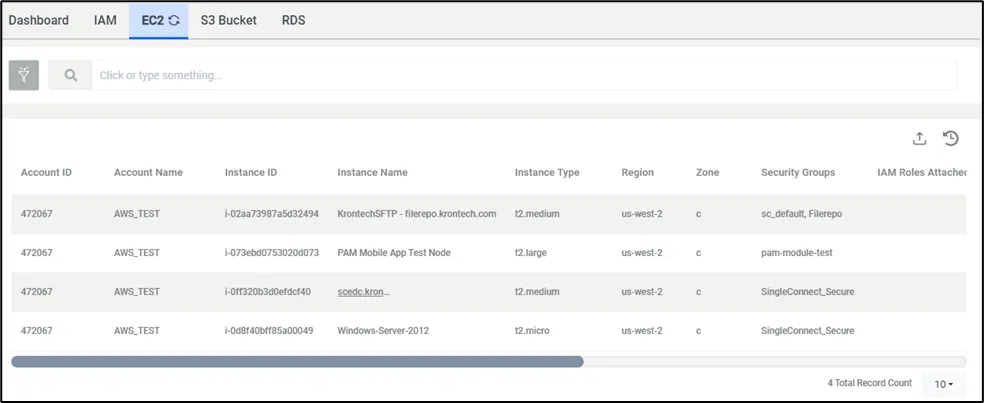Click the Zone column header
The image size is (984, 403).
(x=708, y=173)
